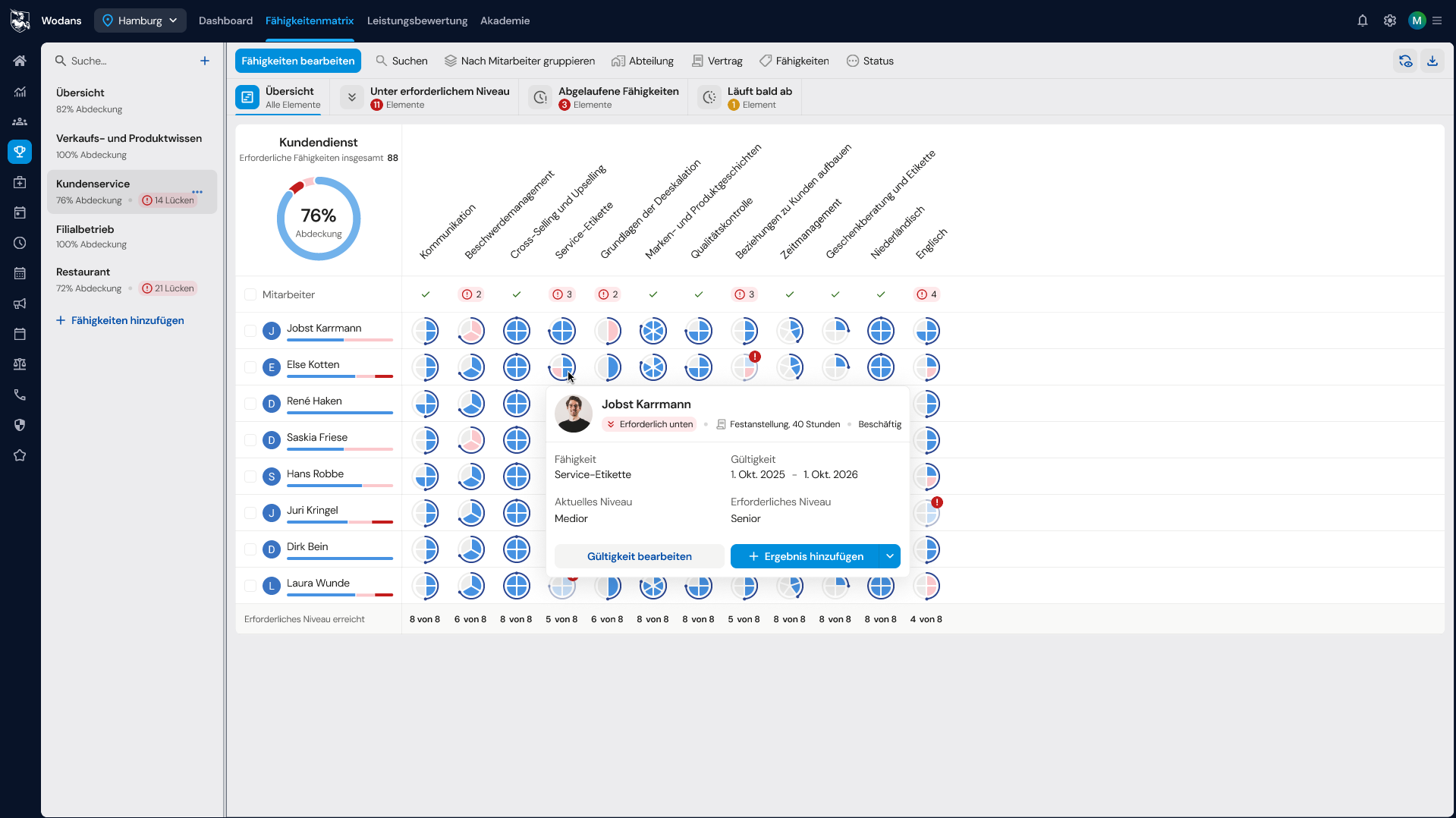This screenshot has width=1456, height=818.
Task: Click Gültigkeit bearbeiten in popup
Action: pos(639,556)
